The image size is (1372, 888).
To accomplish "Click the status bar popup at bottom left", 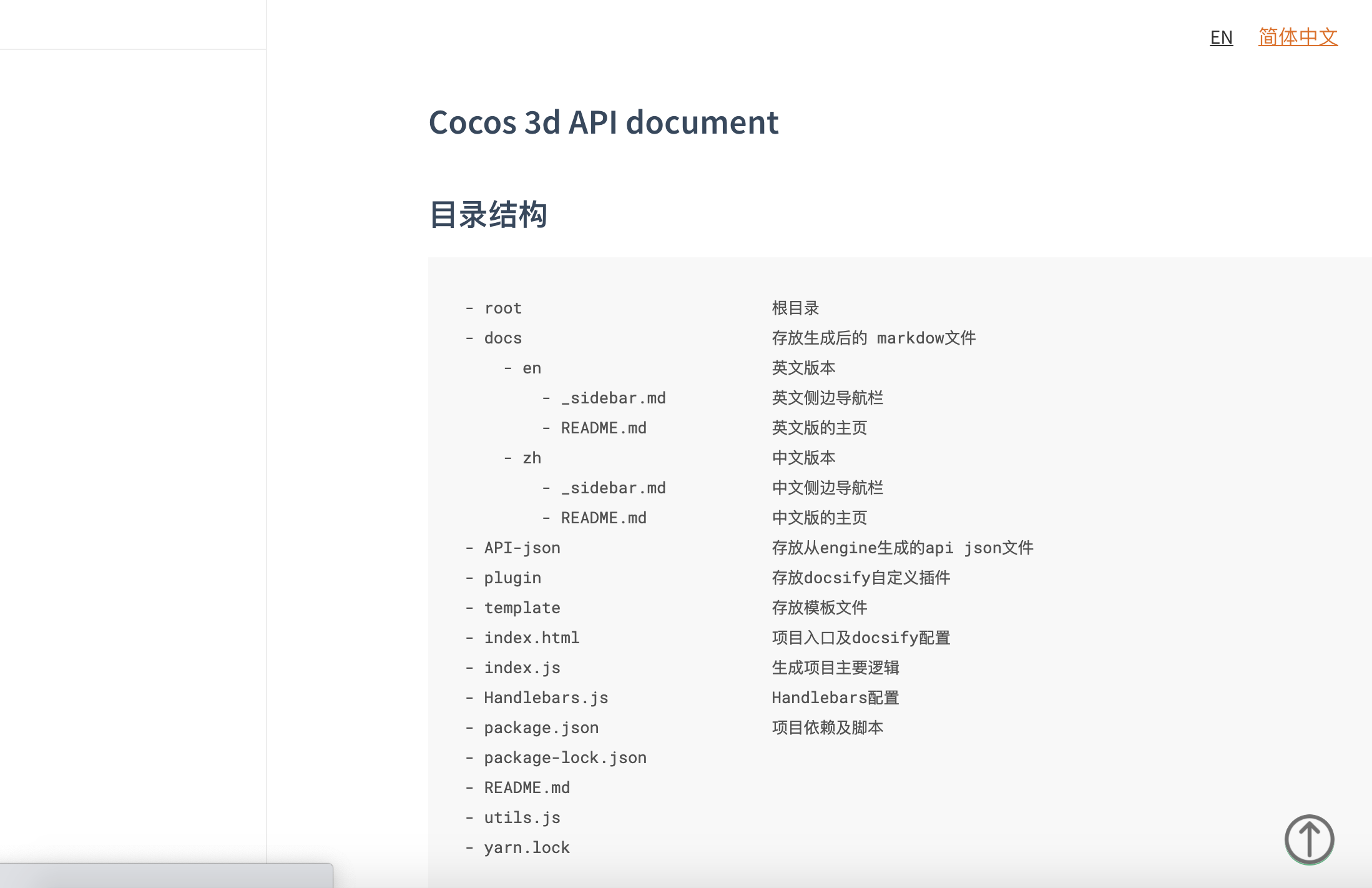I will point(165,876).
